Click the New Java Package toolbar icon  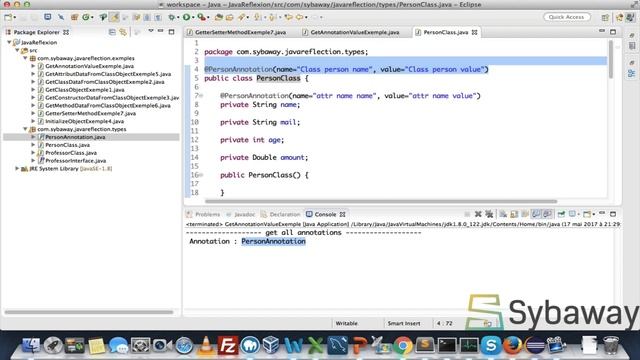click(74, 17)
